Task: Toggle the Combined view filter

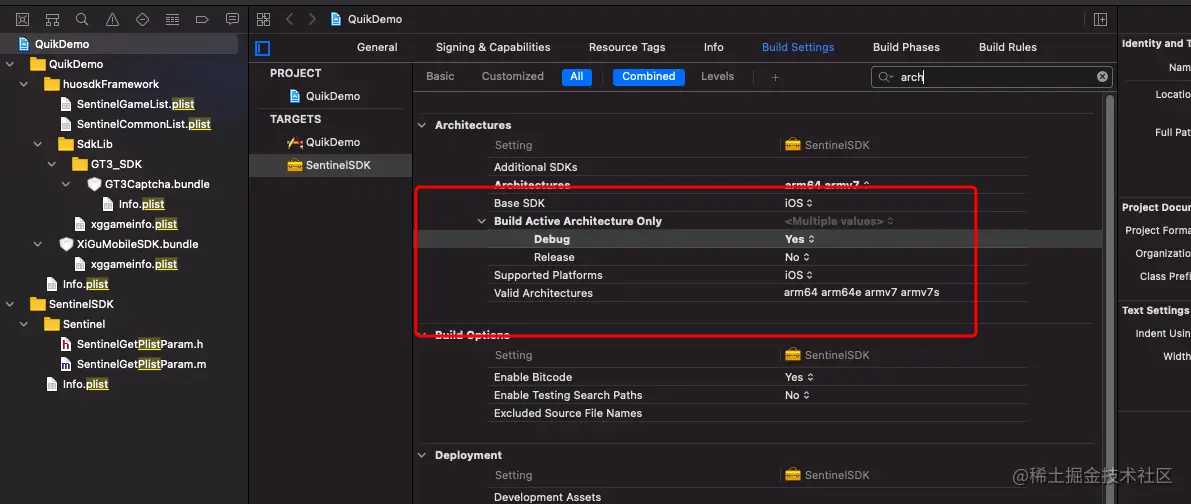Action: click(648, 76)
